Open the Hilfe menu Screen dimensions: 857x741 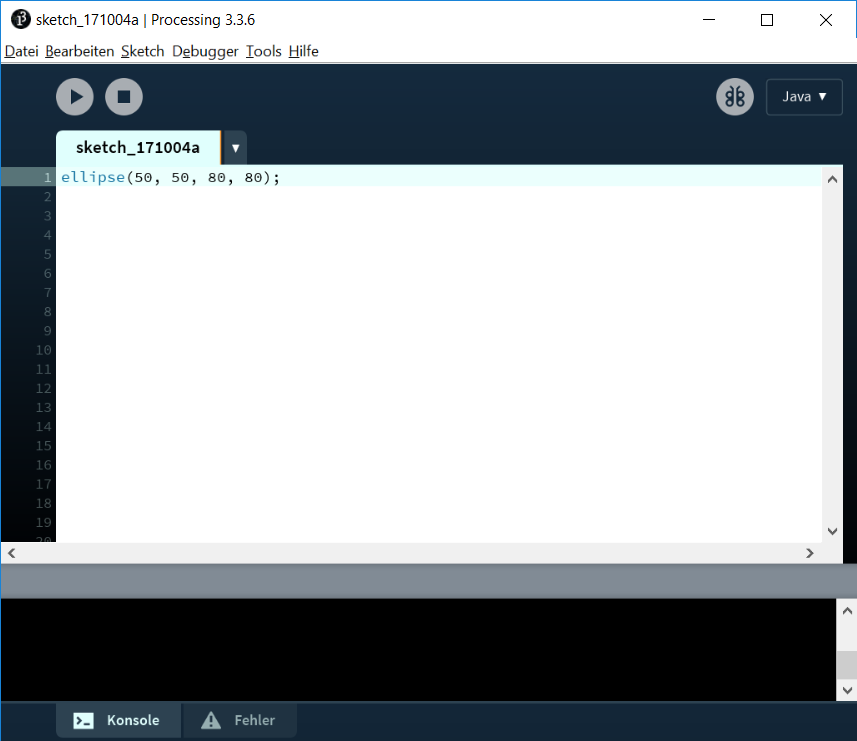click(x=303, y=51)
